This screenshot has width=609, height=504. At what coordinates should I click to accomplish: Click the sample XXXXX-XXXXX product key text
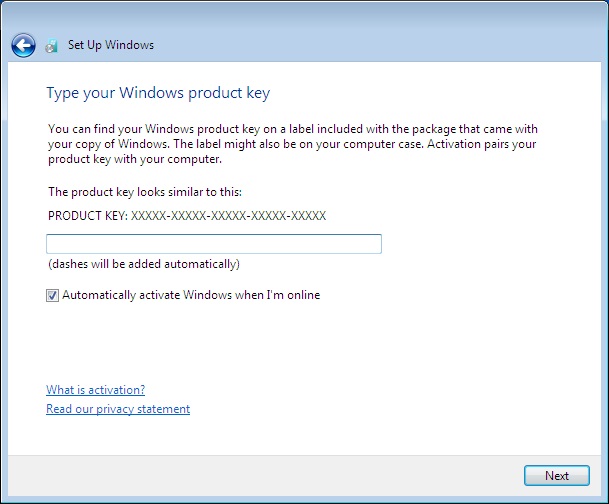(x=229, y=215)
